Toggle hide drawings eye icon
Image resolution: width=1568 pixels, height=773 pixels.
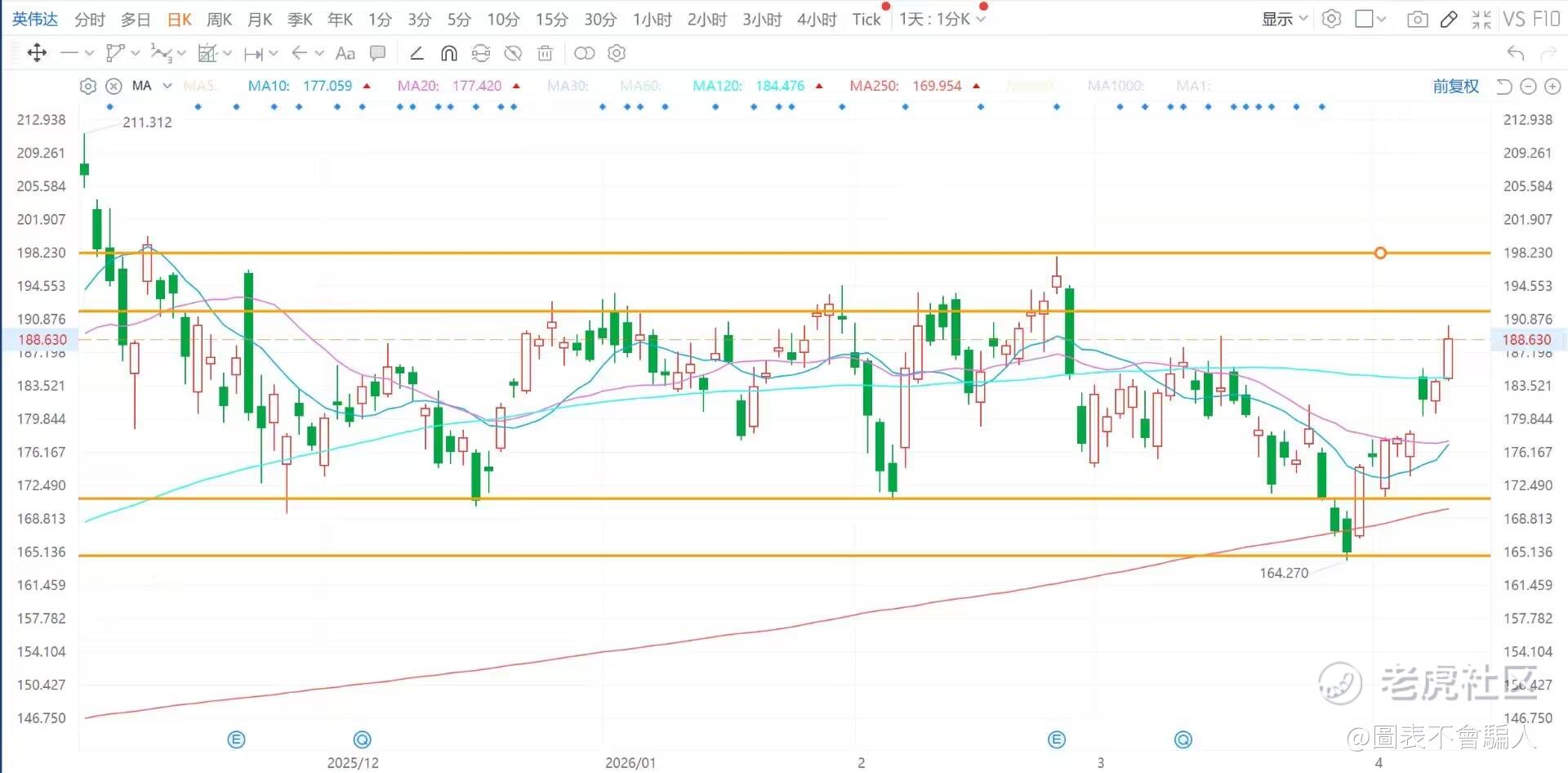pos(513,53)
